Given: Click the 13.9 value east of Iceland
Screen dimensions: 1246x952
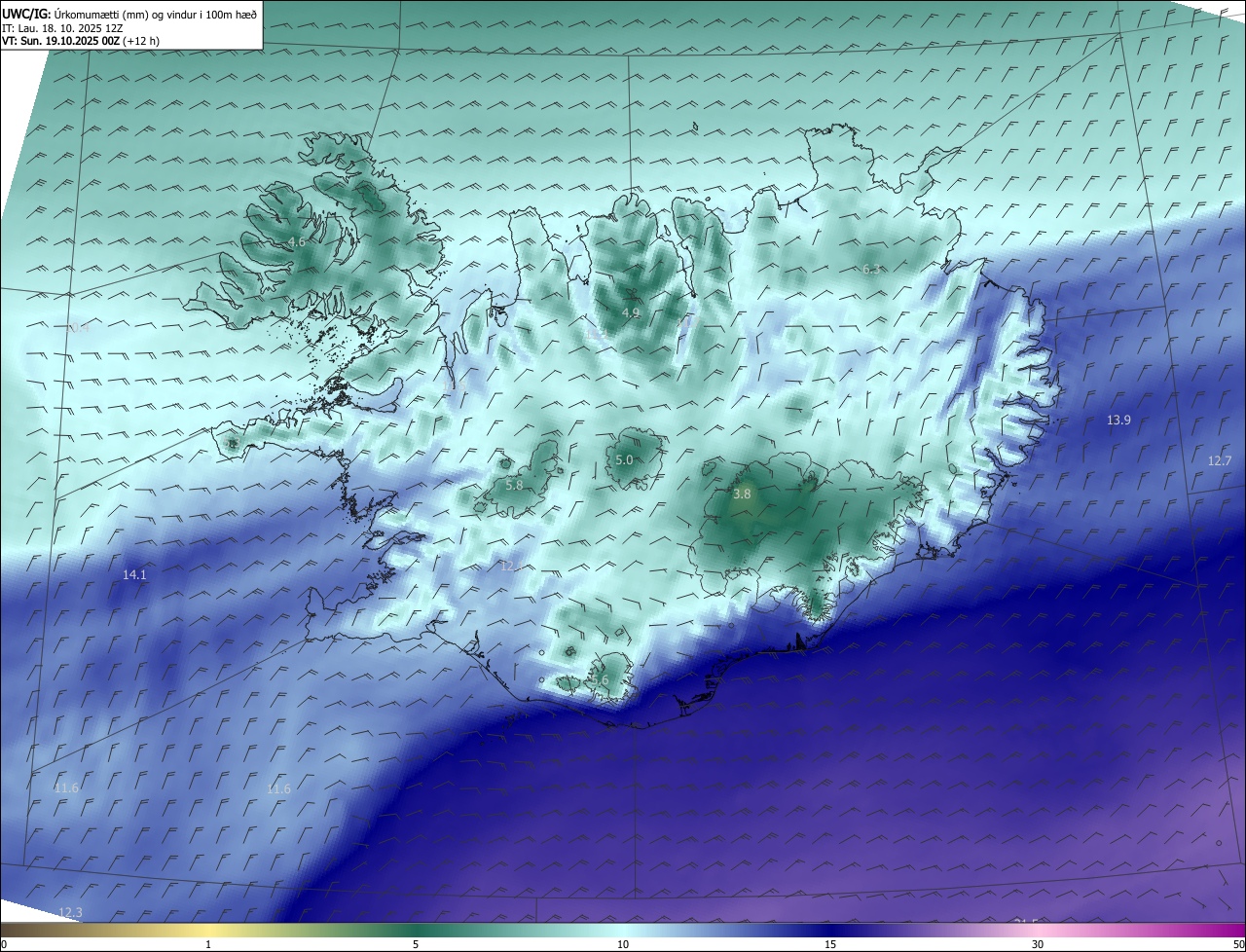Looking at the screenshot, I should (1118, 421).
